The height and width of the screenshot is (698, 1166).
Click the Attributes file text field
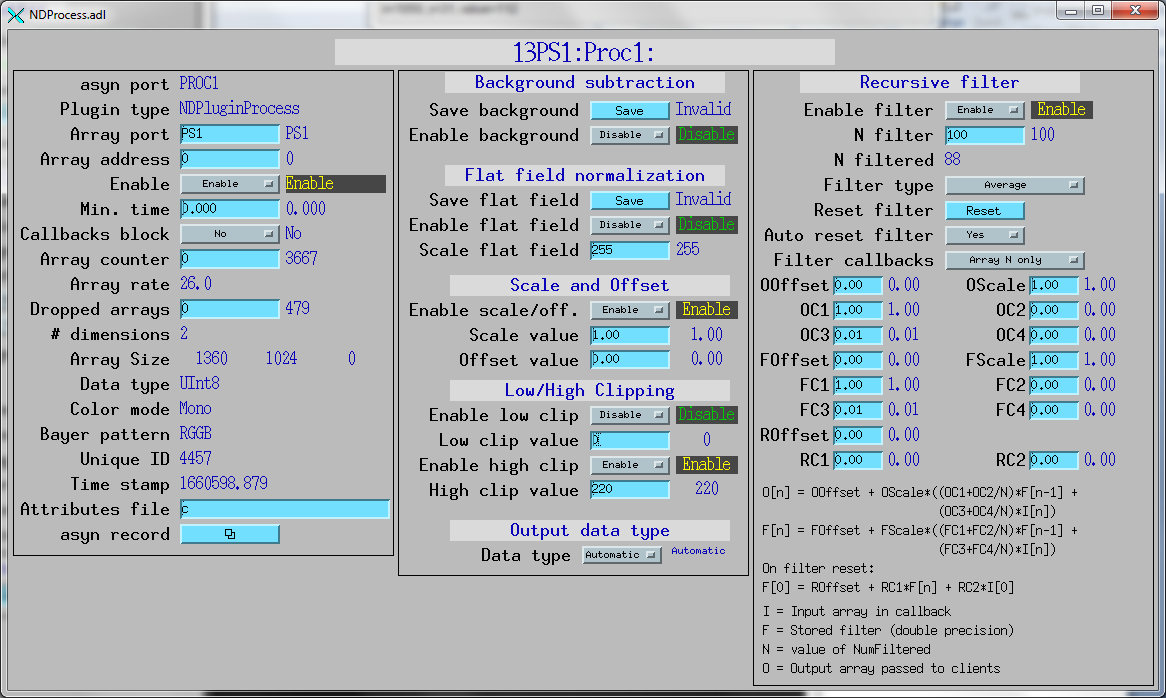[284, 510]
